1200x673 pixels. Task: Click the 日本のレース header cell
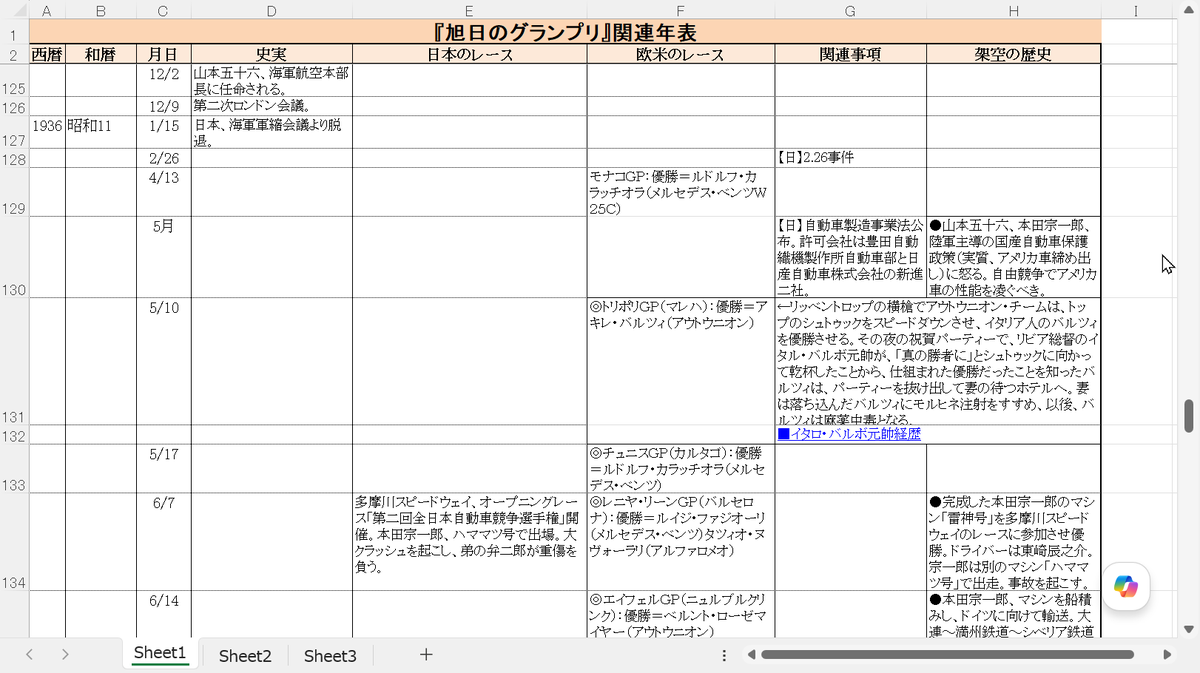coord(470,55)
